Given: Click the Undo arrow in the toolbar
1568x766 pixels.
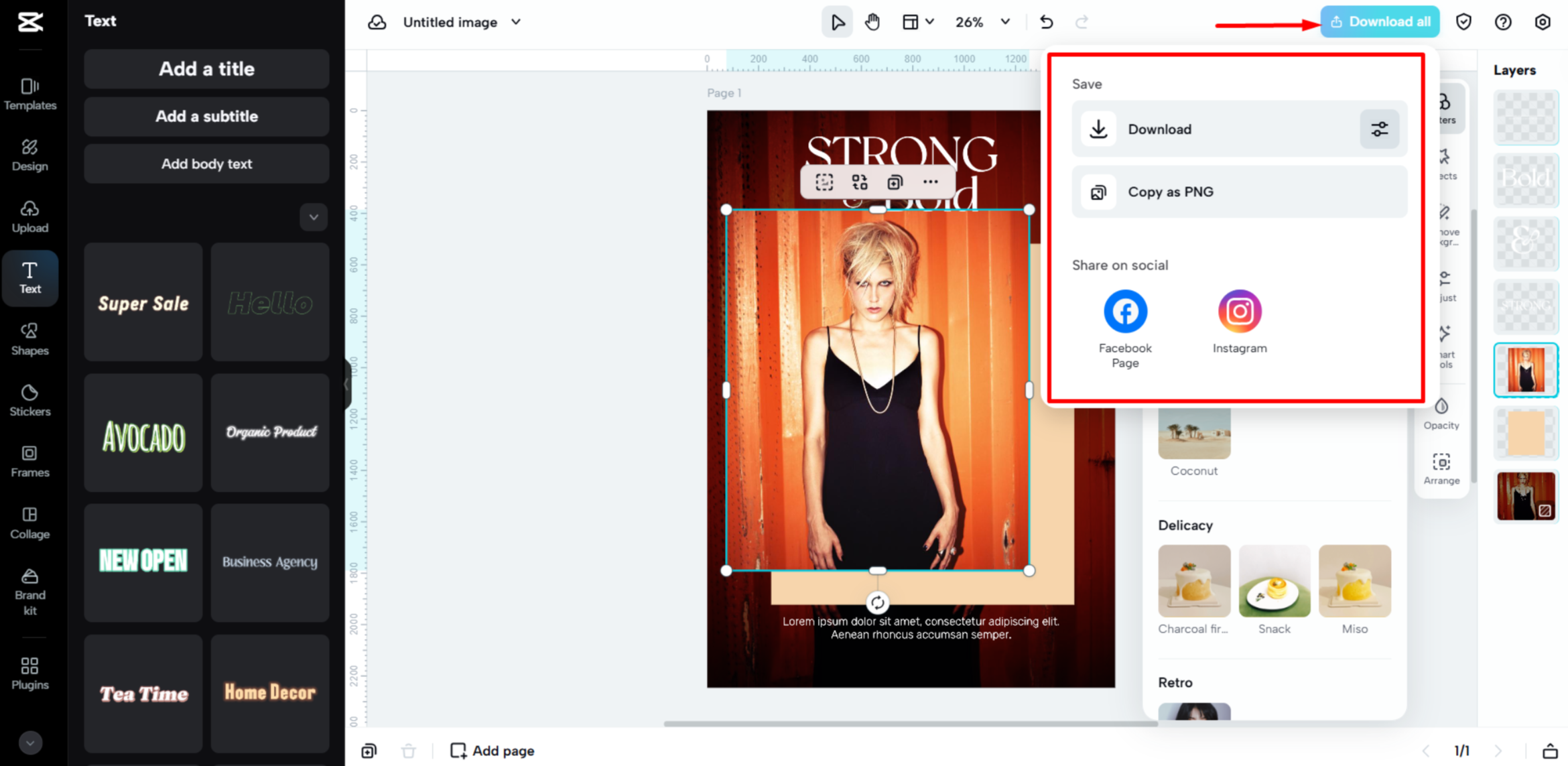Looking at the screenshot, I should [1046, 21].
